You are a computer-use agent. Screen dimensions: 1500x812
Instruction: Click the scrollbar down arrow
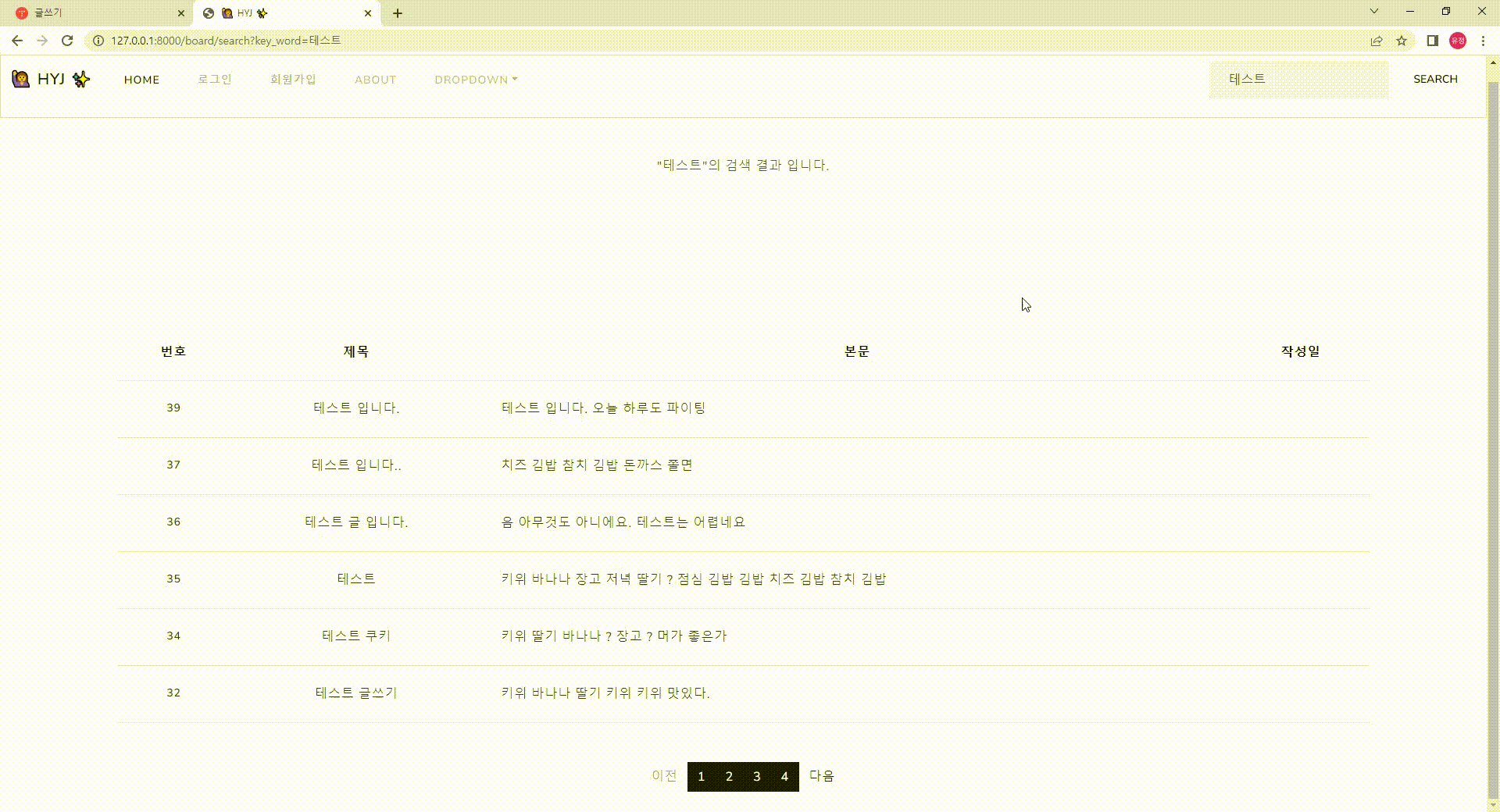point(1493,805)
